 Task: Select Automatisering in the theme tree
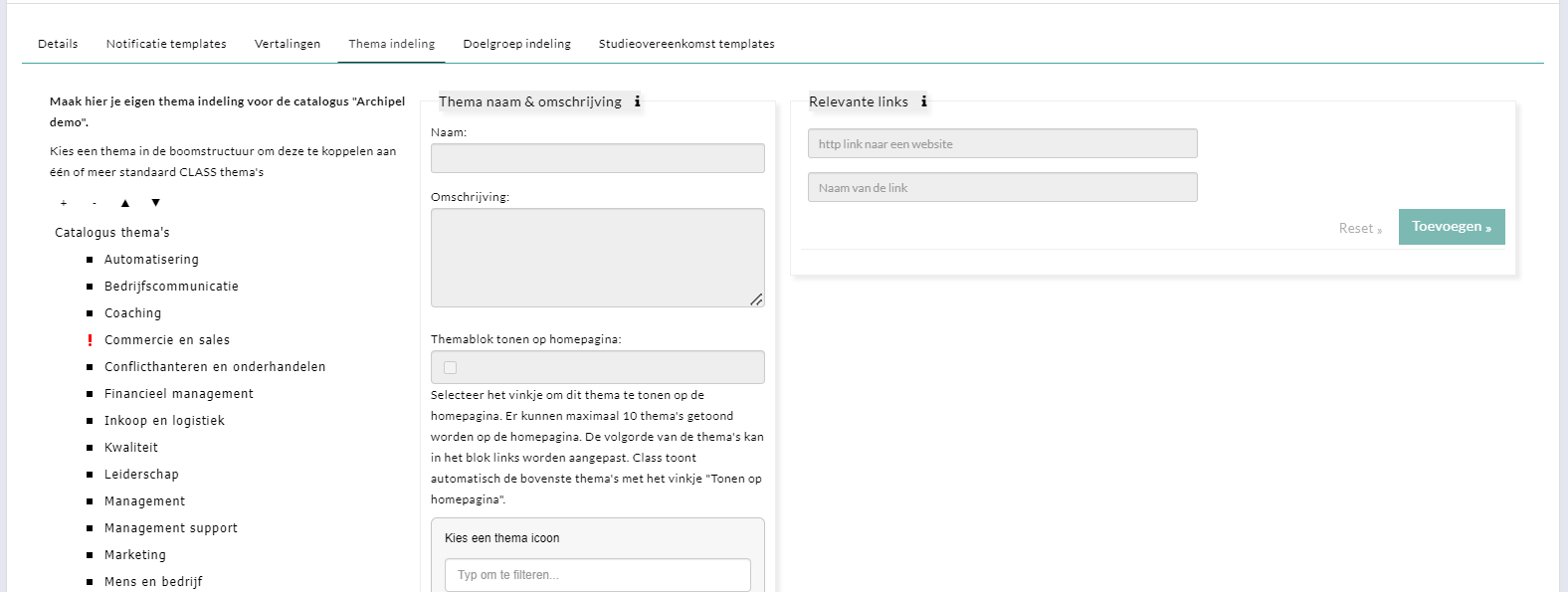click(151, 260)
